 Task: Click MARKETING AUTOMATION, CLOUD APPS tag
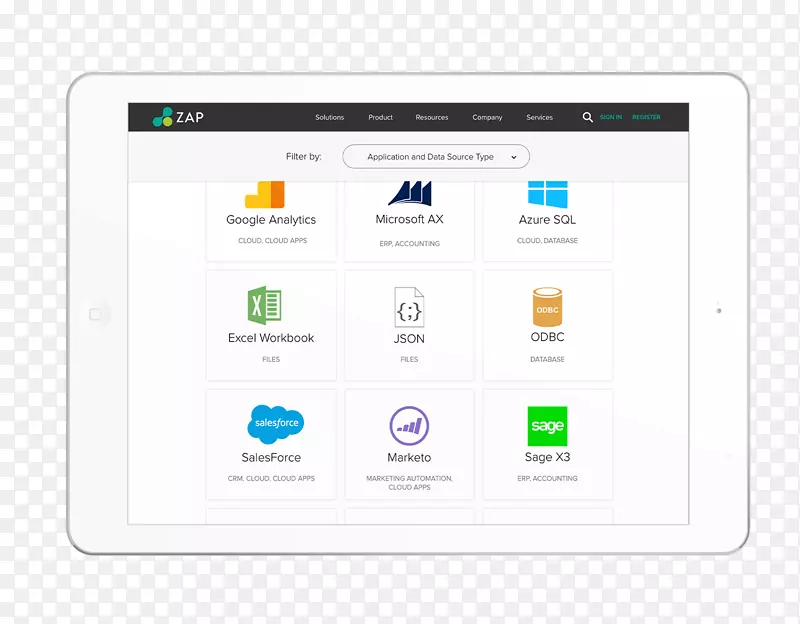pos(409,483)
